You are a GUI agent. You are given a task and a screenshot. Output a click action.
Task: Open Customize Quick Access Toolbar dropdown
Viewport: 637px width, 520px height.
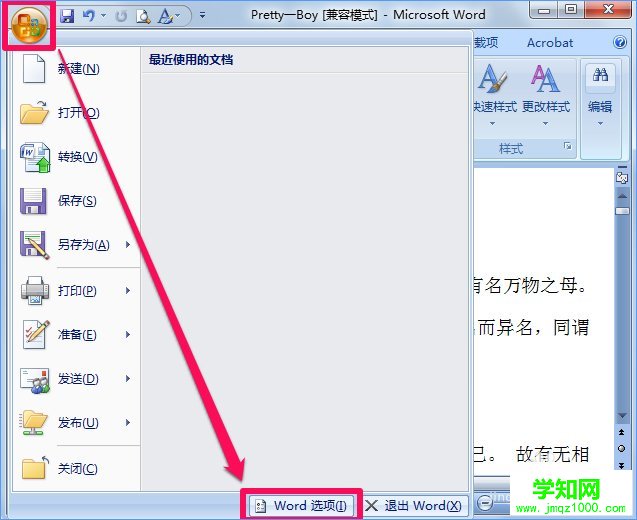coord(202,15)
